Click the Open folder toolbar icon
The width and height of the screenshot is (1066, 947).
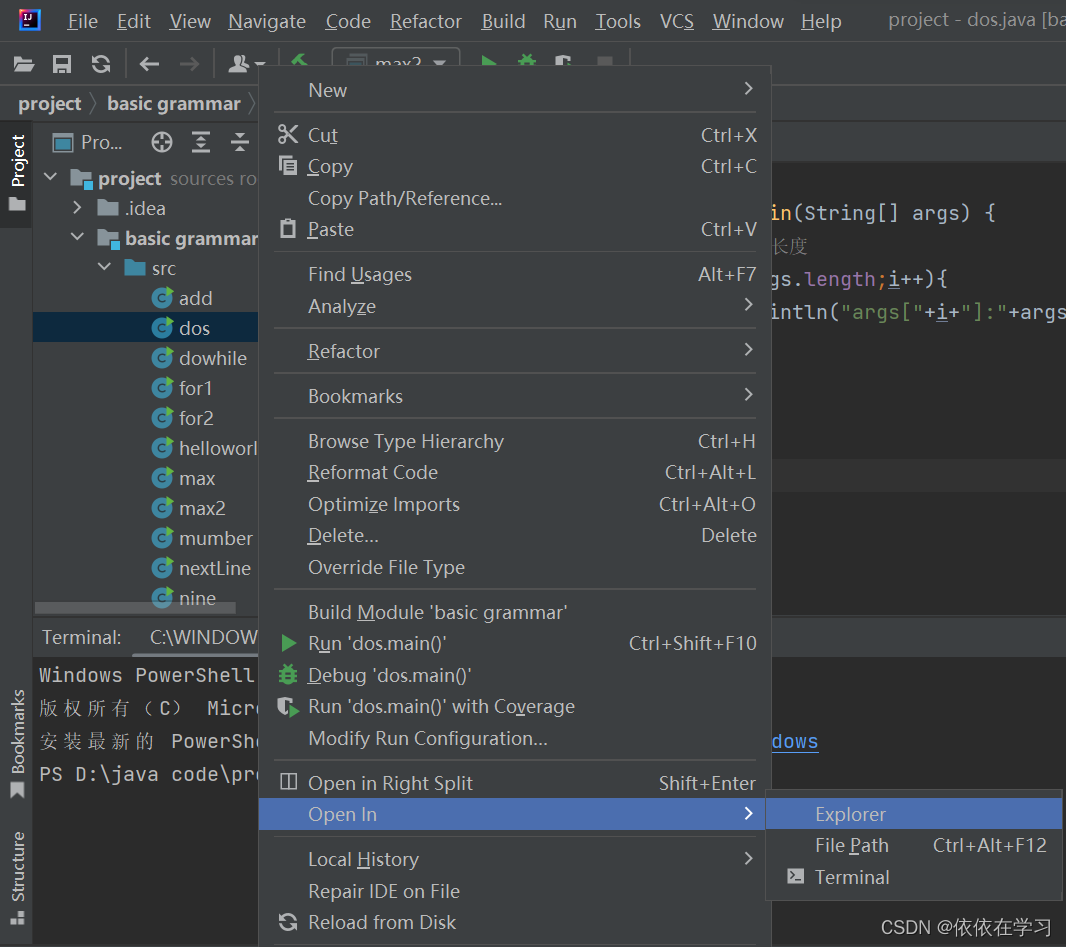24,65
